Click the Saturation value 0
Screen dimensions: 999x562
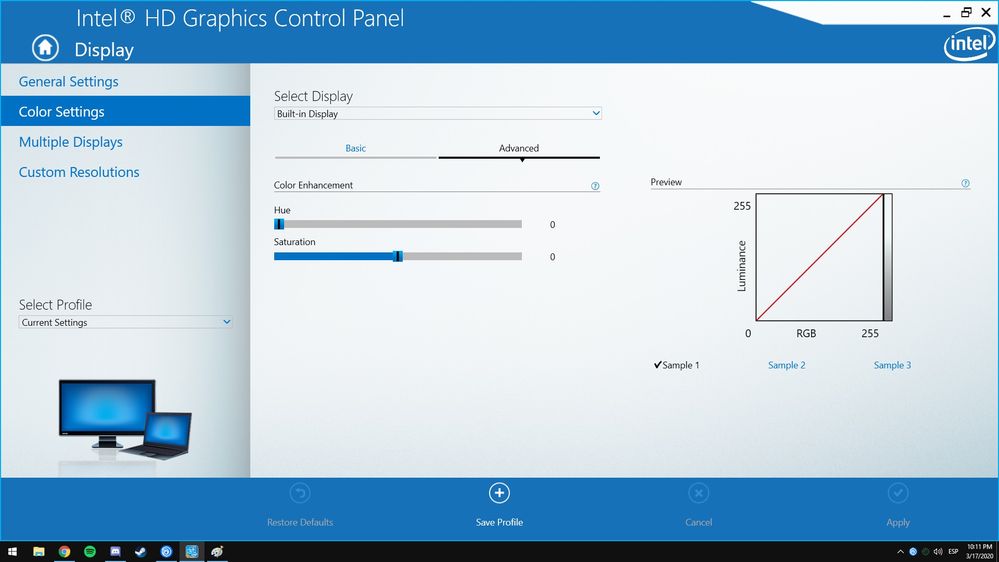point(552,257)
